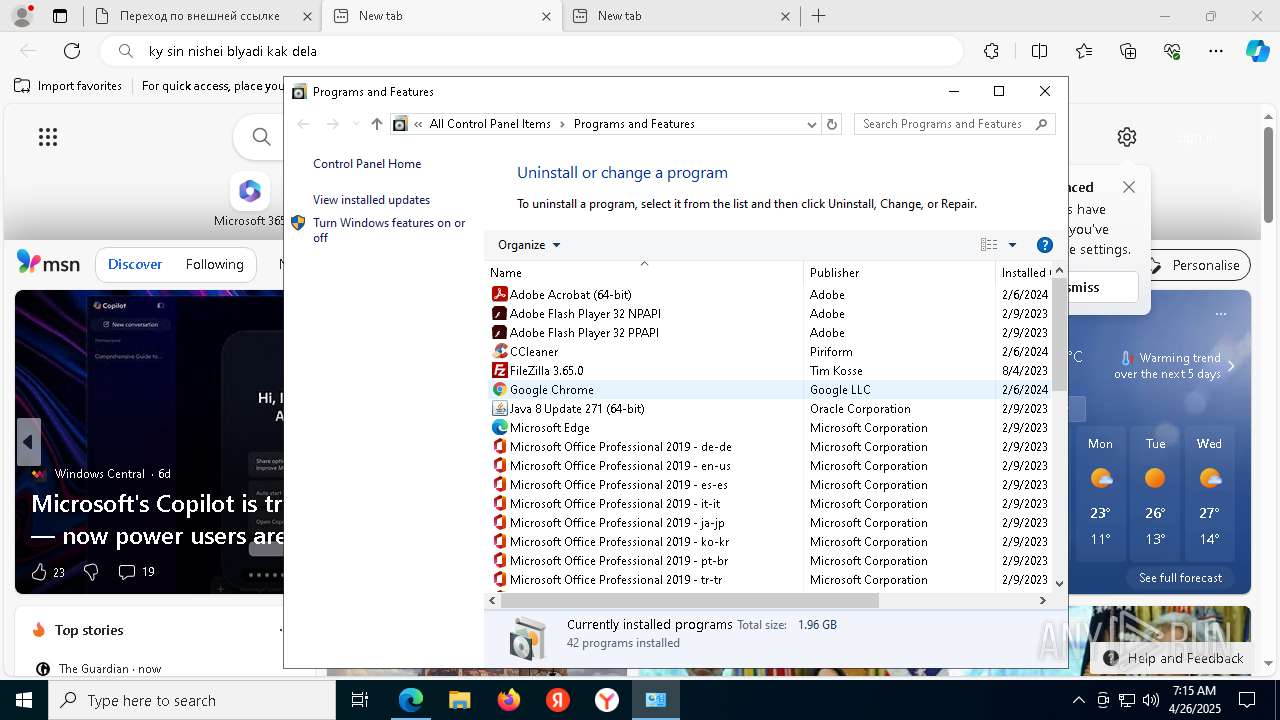Open the apps grid launcher on MSN page
The width and height of the screenshot is (1280, 720).
tap(48, 137)
